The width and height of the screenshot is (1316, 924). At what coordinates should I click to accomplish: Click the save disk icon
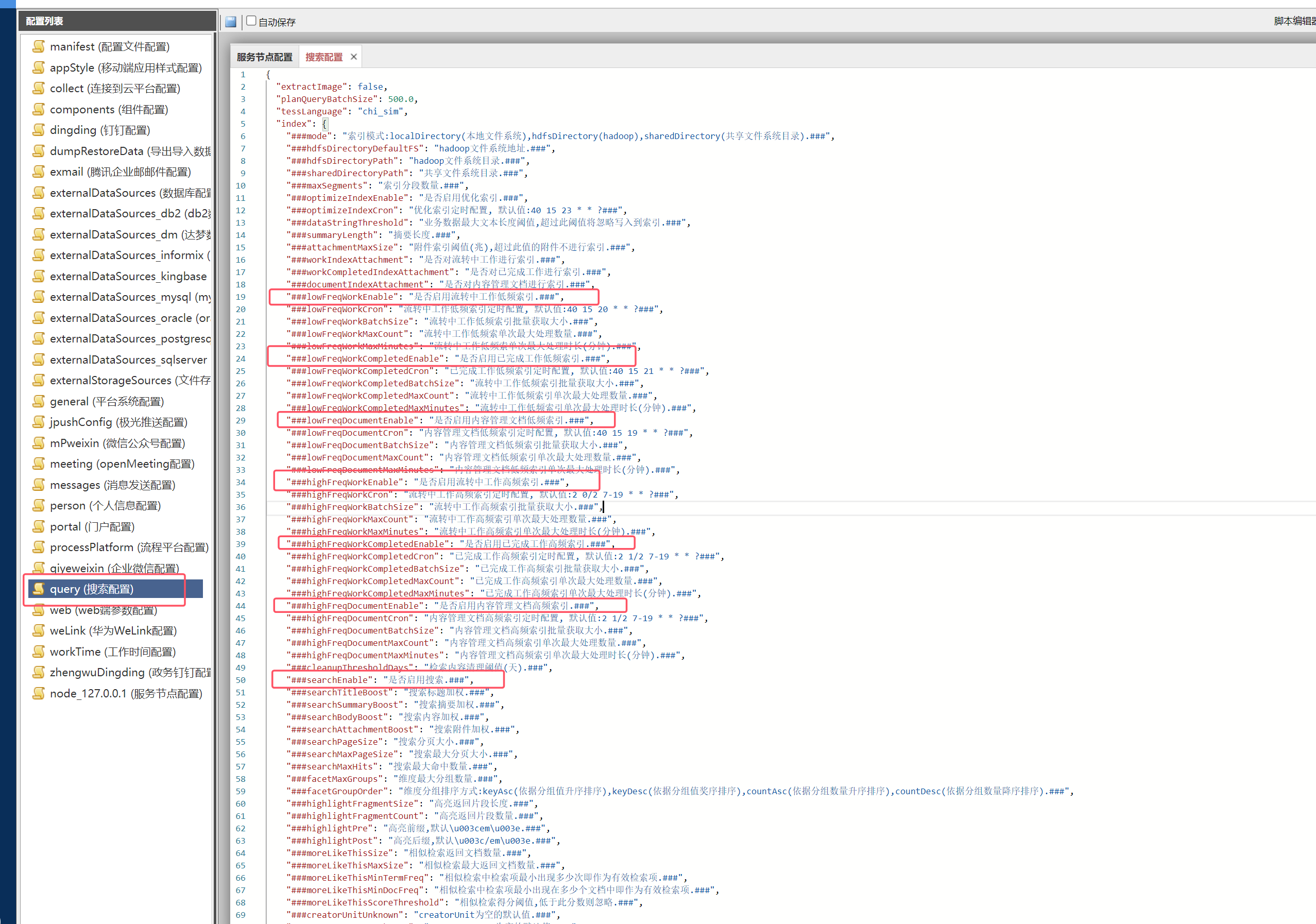click(x=230, y=22)
